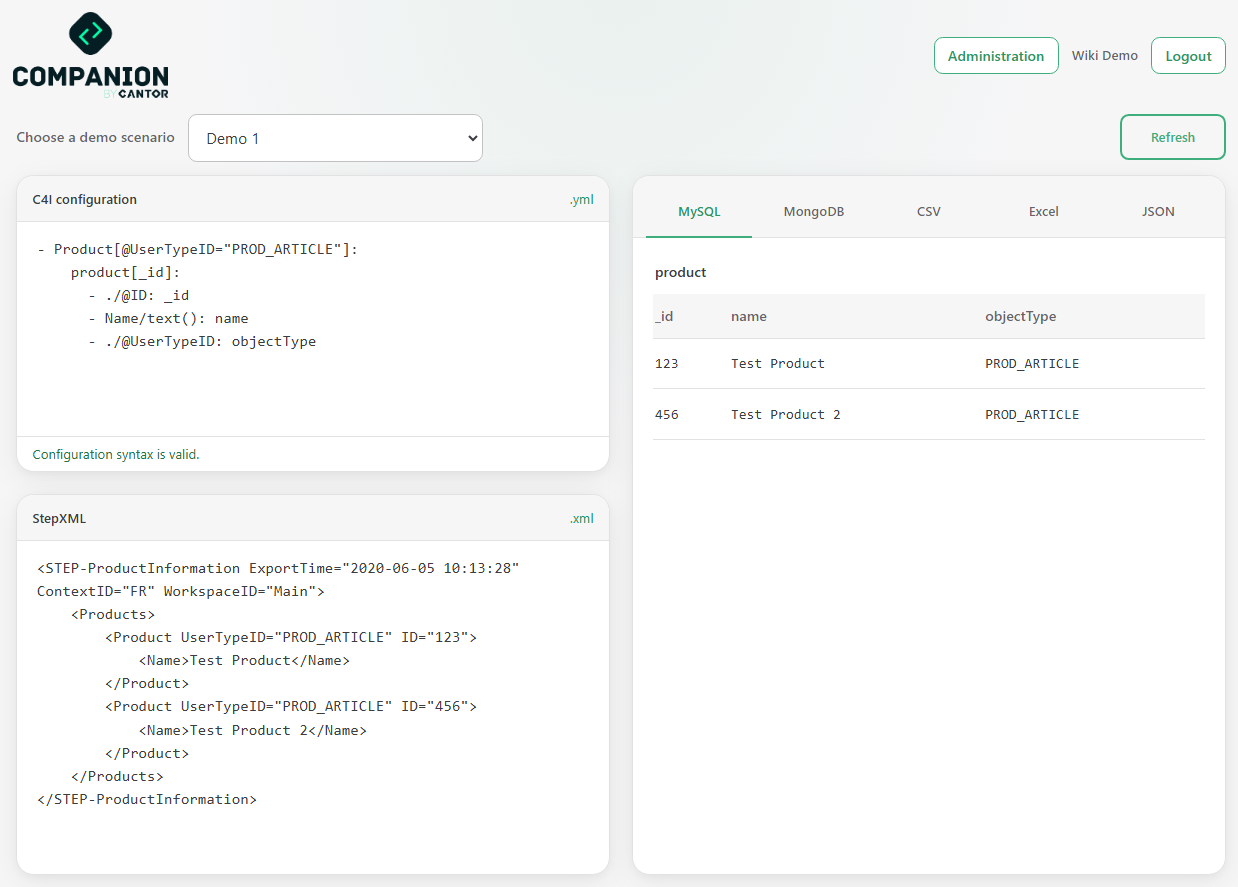Click the .yml file type label
The width and height of the screenshot is (1238, 887).
582,199
